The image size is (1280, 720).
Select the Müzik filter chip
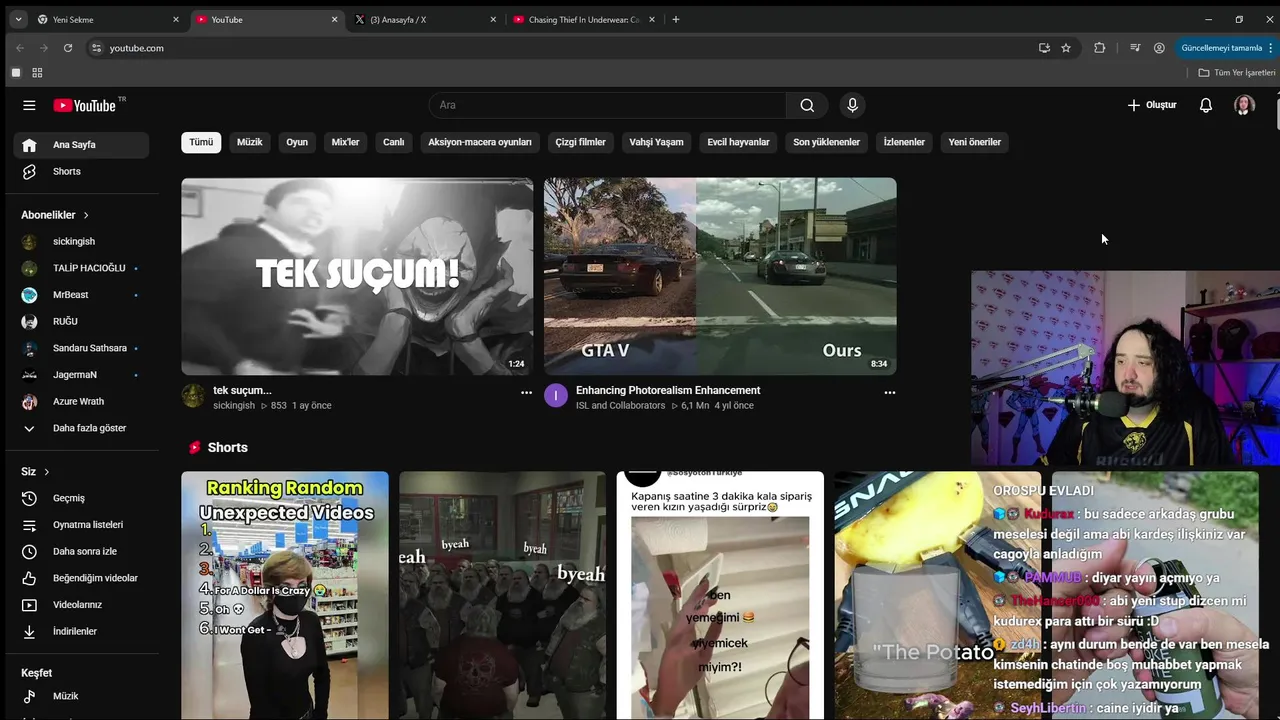pyautogui.click(x=250, y=142)
